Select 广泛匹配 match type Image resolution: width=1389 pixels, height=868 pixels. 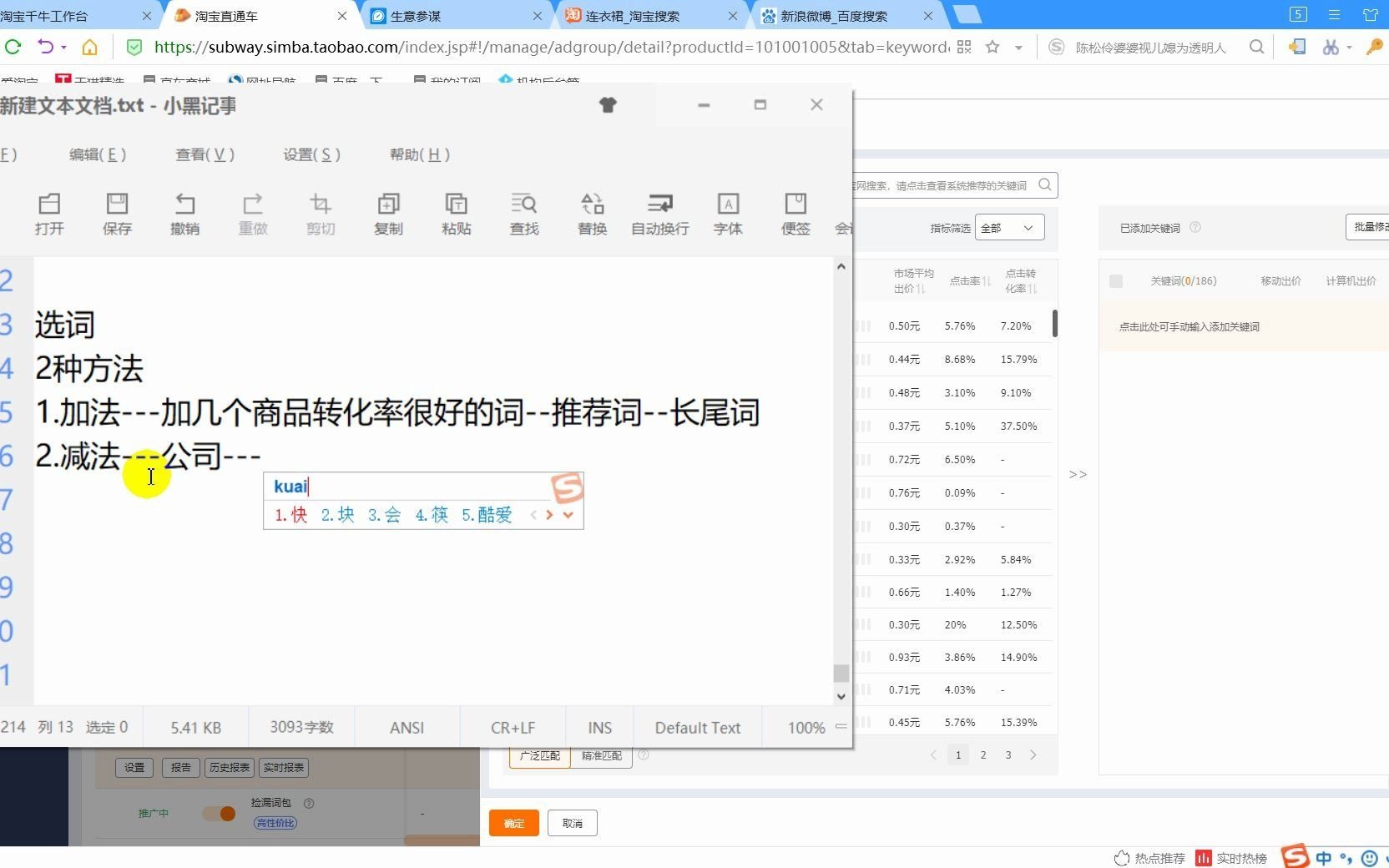pos(540,755)
